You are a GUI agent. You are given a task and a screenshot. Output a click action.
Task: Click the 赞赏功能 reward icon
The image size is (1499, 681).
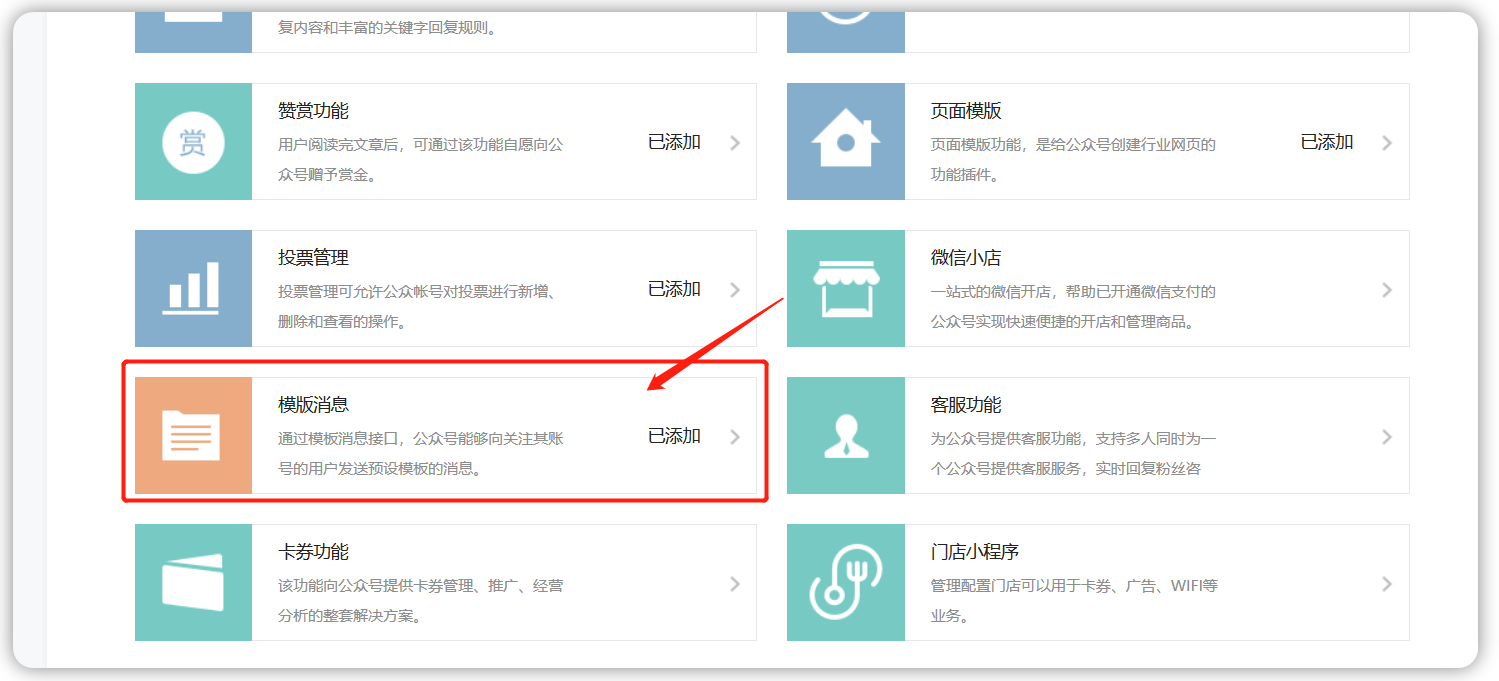coord(193,142)
